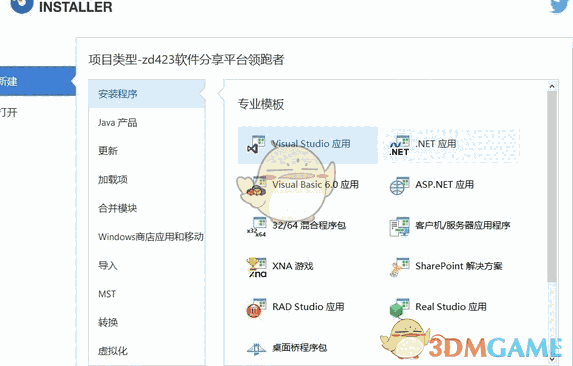Click the 专业模板 section heading
The width and height of the screenshot is (573, 366).
(x=261, y=104)
